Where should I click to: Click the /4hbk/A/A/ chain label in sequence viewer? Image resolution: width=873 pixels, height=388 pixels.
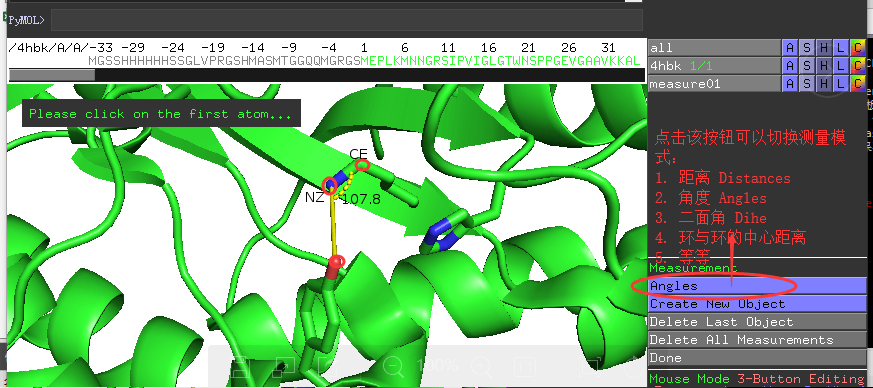(48, 48)
